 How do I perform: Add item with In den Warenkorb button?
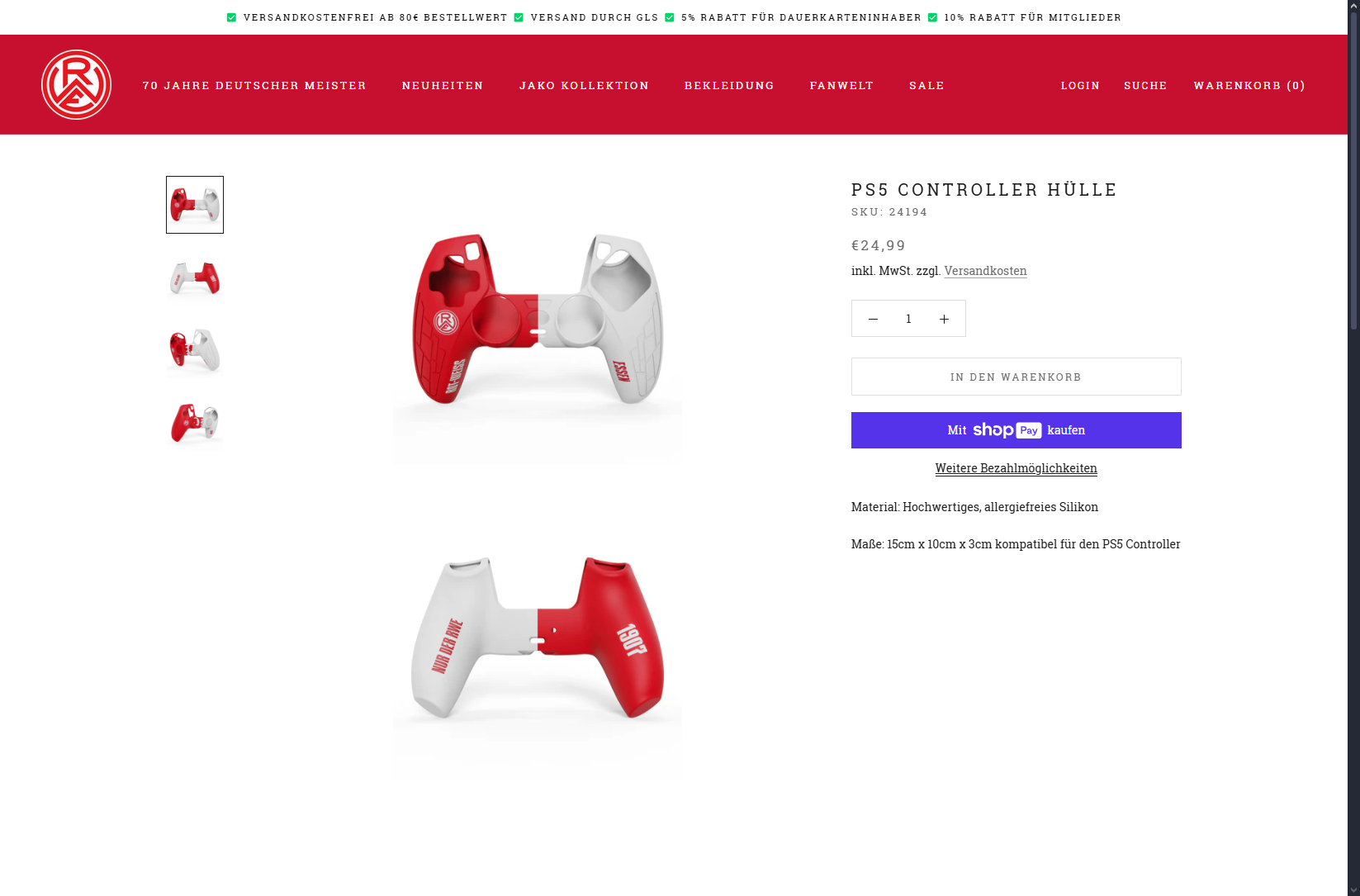tap(1016, 377)
